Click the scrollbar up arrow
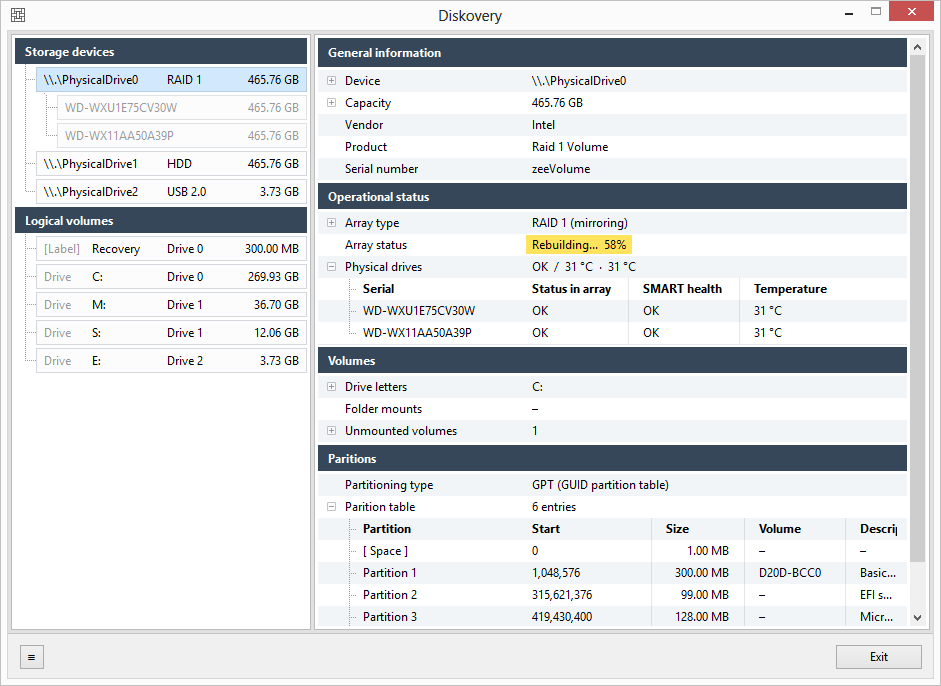This screenshot has height=686, width=941. (x=917, y=47)
